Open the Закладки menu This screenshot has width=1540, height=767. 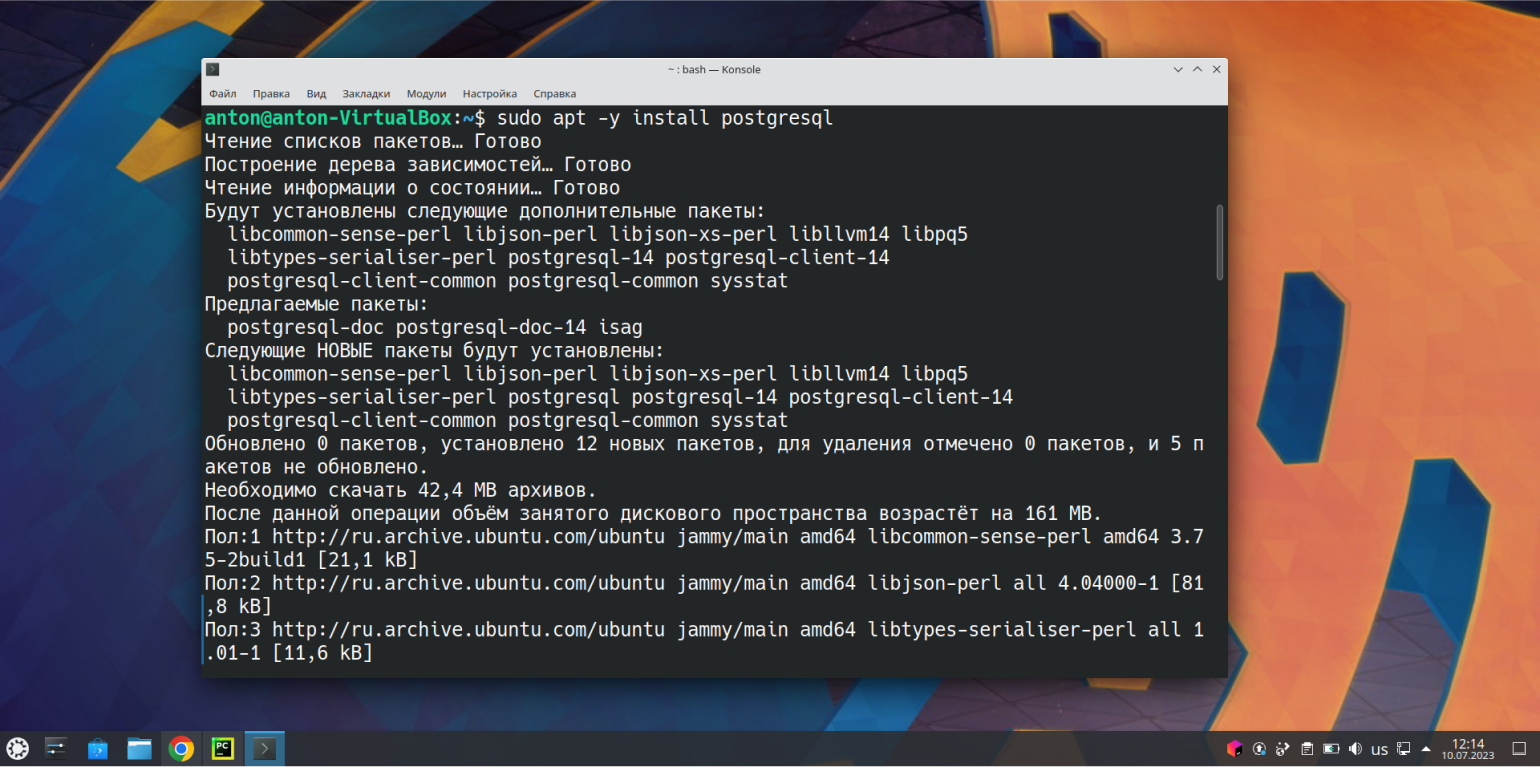pos(366,94)
